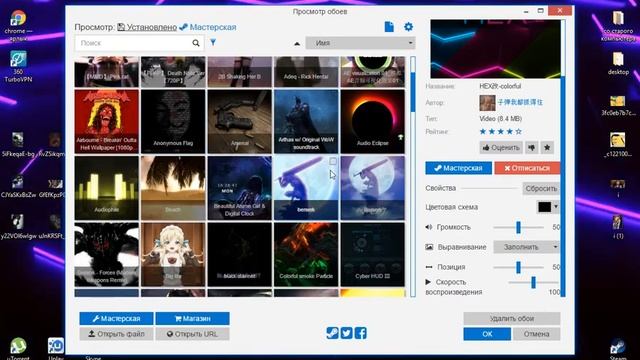
Task: Open the author name link
Action: tap(520, 102)
